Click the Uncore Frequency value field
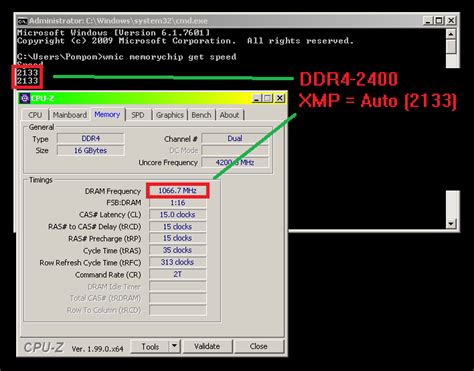The image size is (474, 371). pos(235,162)
